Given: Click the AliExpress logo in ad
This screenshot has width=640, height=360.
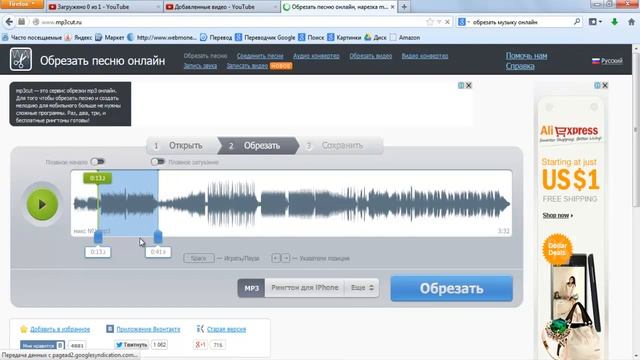Looking at the screenshot, I should 570,131.
